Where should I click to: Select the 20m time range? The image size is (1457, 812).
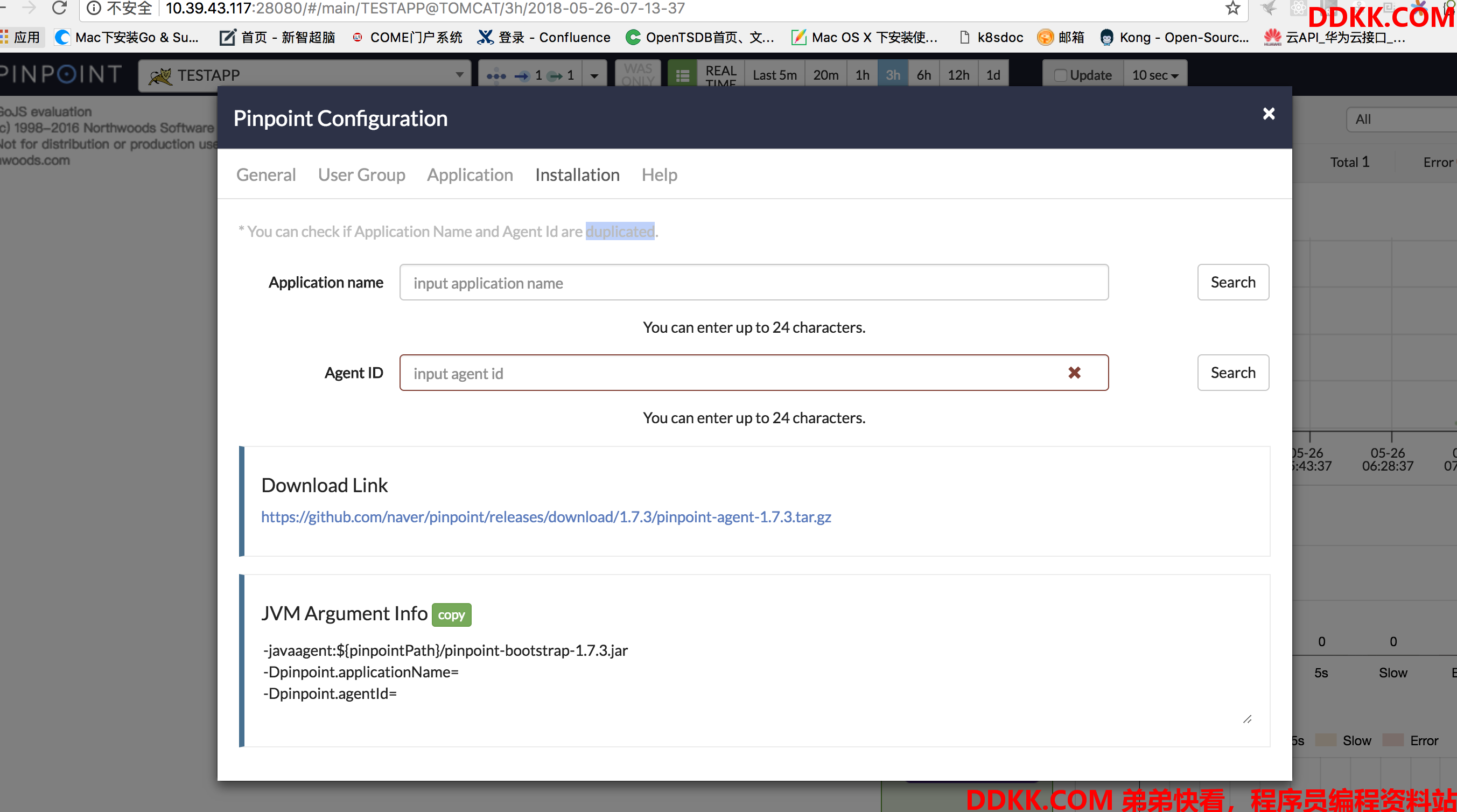tap(826, 75)
